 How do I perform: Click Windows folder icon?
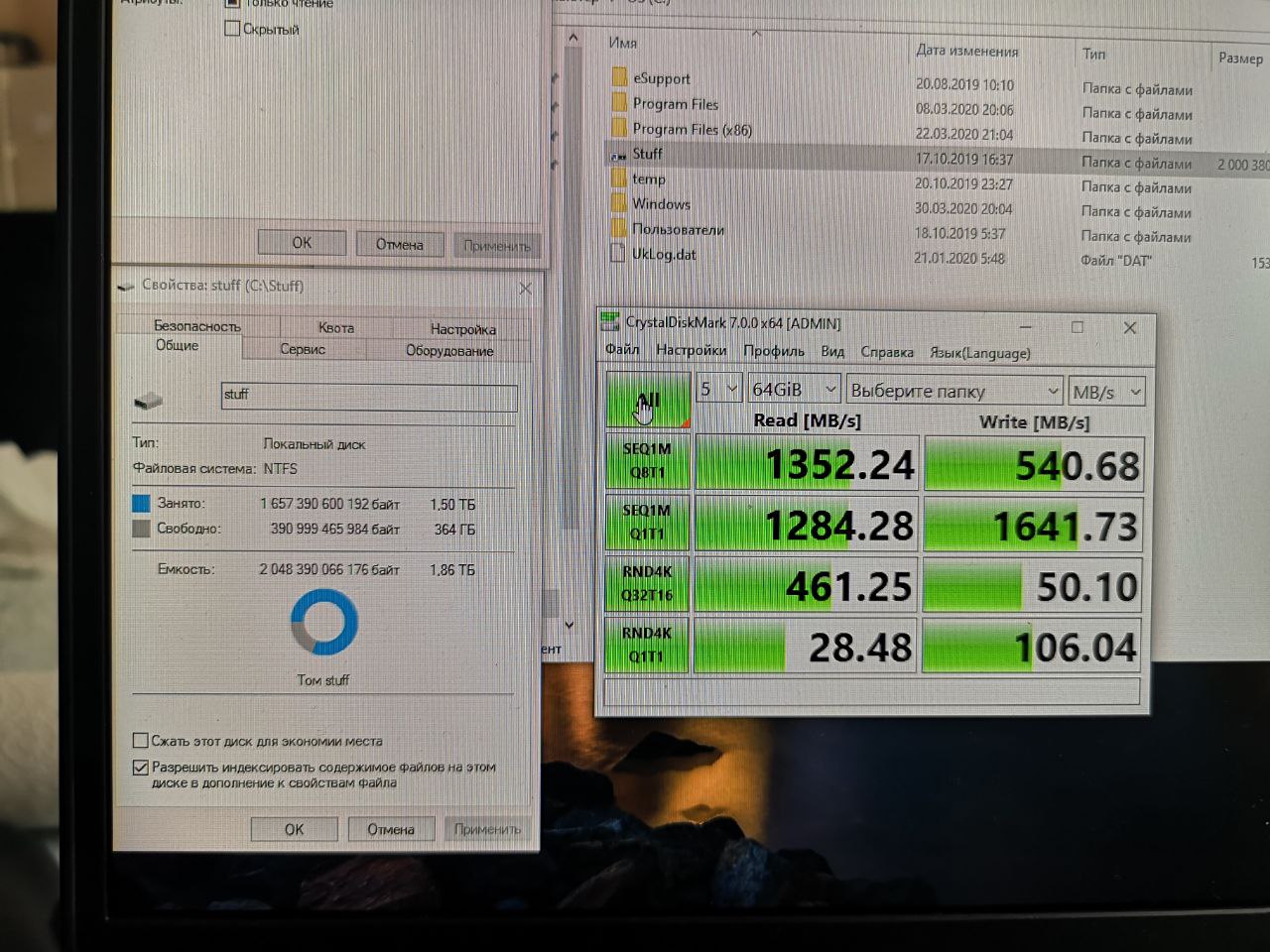pyautogui.click(x=619, y=203)
